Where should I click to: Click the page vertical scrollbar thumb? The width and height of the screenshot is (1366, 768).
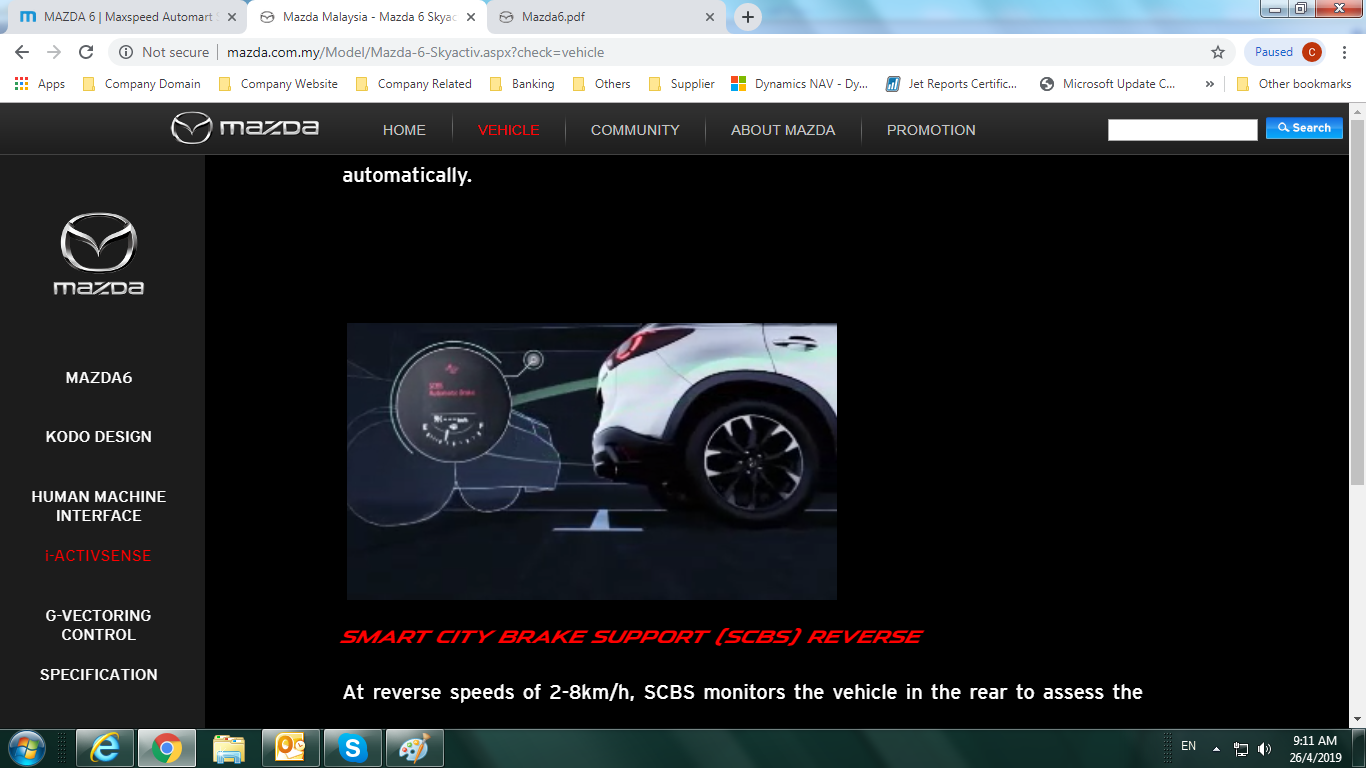1357,301
